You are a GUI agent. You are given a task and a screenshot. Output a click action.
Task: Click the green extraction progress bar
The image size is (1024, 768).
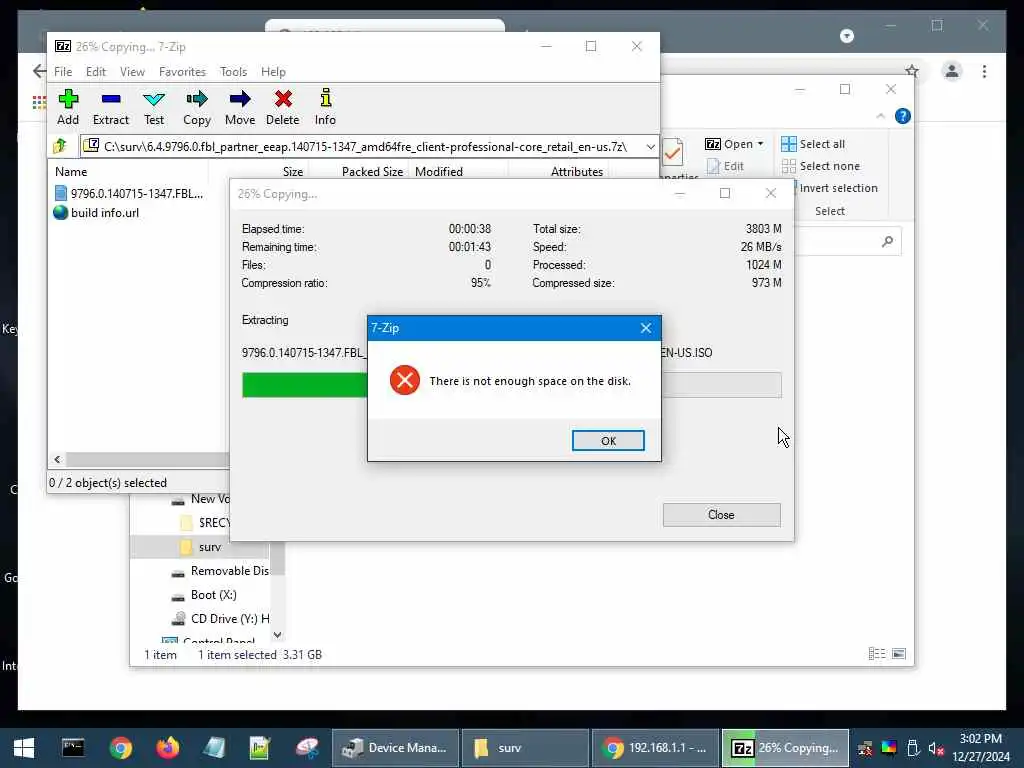click(x=305, y=385)
